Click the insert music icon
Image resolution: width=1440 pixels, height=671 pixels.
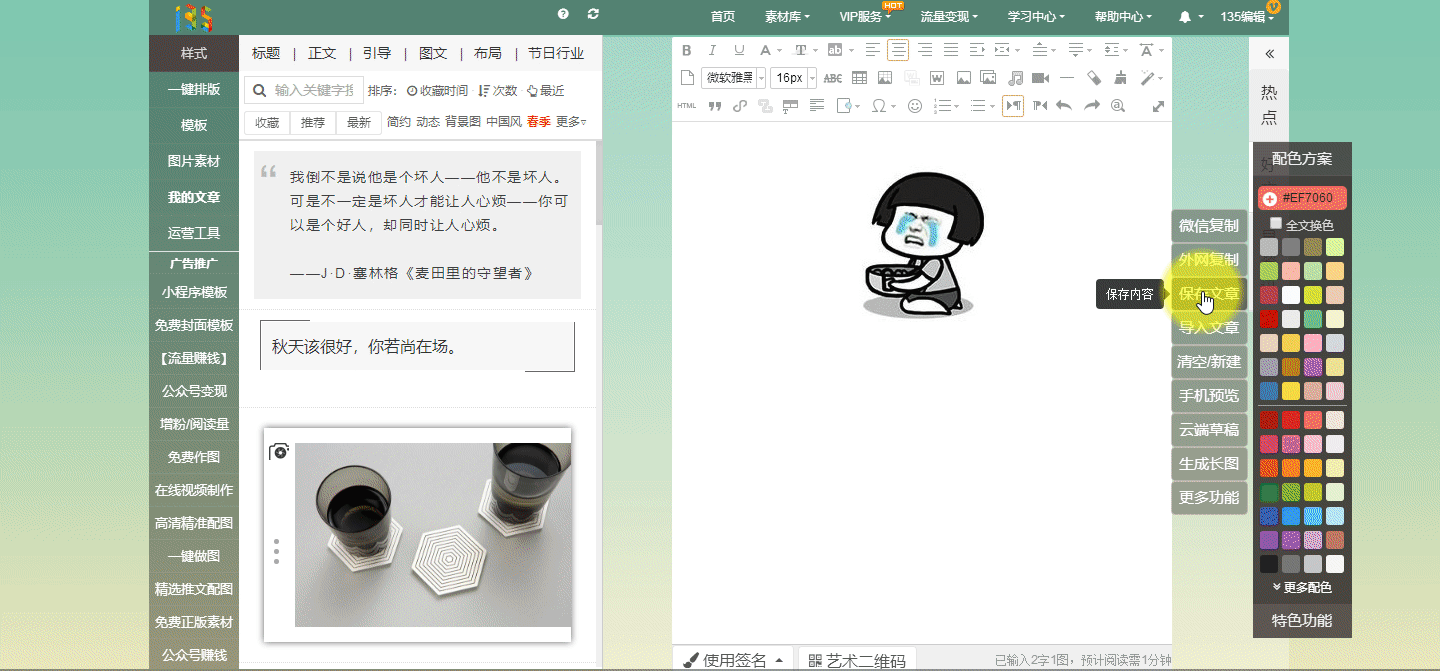tap(1015, 78)
